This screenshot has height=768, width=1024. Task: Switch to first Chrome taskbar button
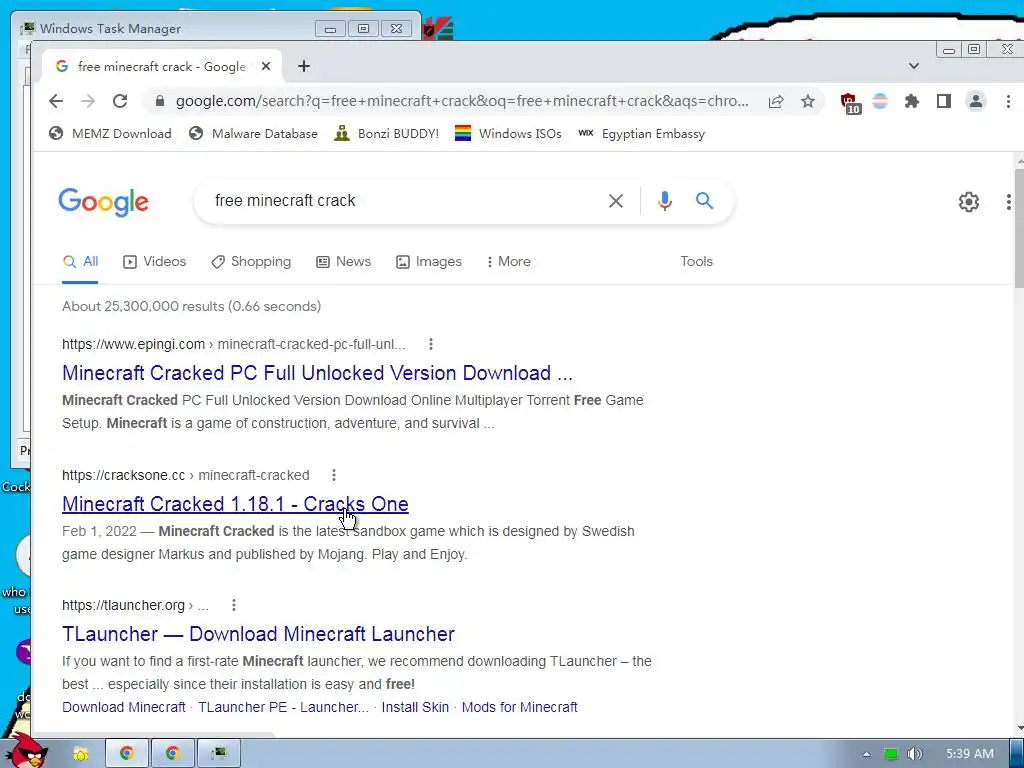point(126,754)
